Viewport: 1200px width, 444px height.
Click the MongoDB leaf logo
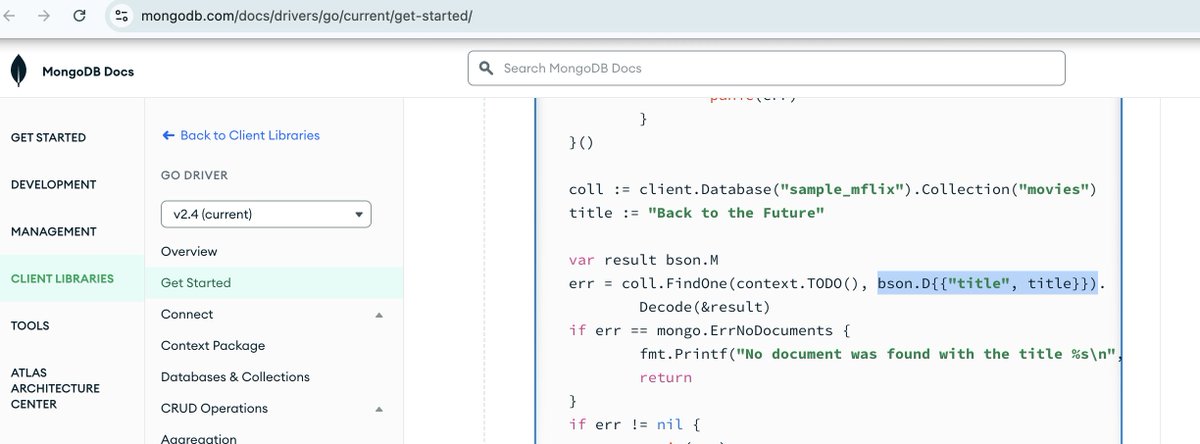(x=19, y=71)
